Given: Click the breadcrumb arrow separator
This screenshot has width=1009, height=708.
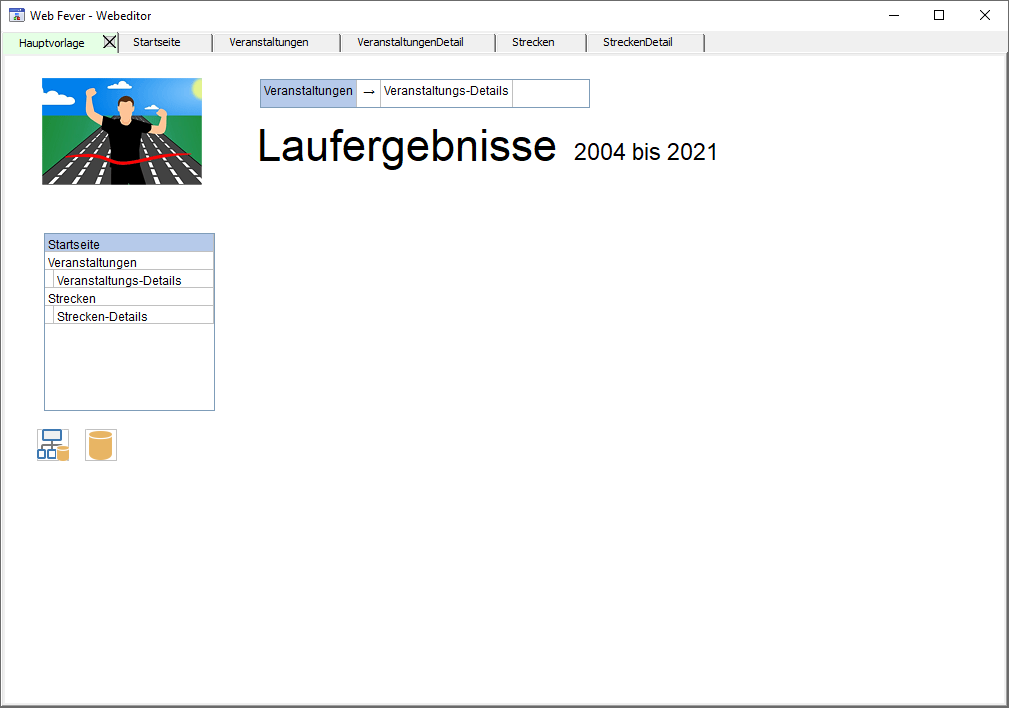Looking at the screenshot, I should 369,92.
